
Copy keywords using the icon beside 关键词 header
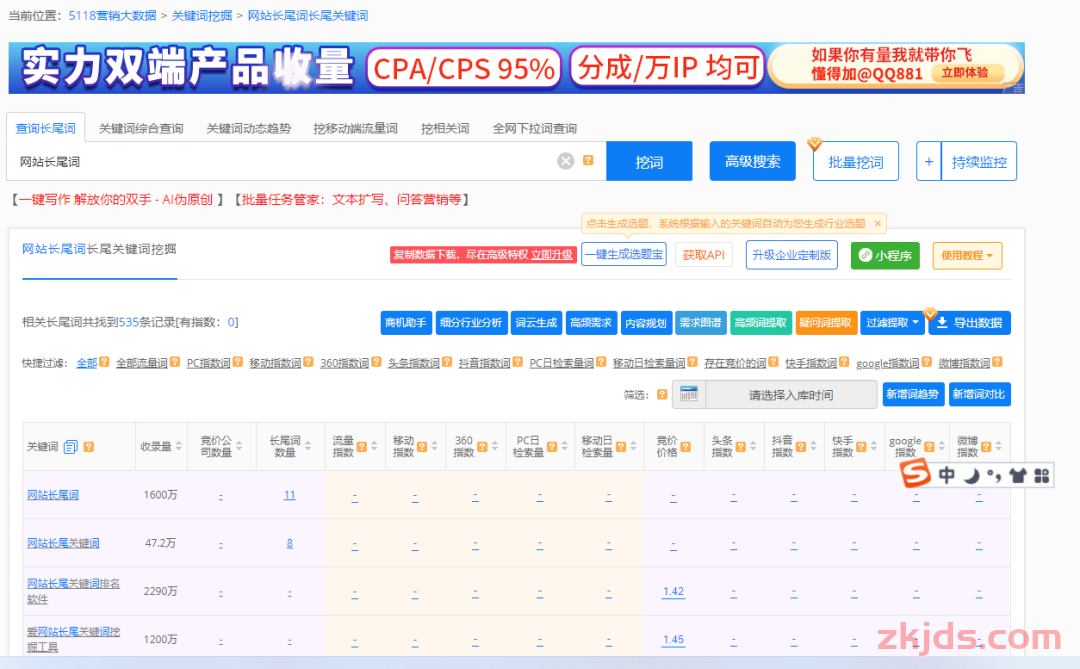(70, 447)
